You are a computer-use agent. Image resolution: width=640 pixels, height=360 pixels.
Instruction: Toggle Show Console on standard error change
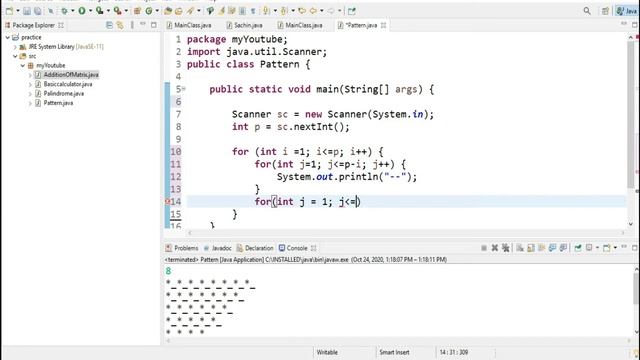click(x=563, y=248)
